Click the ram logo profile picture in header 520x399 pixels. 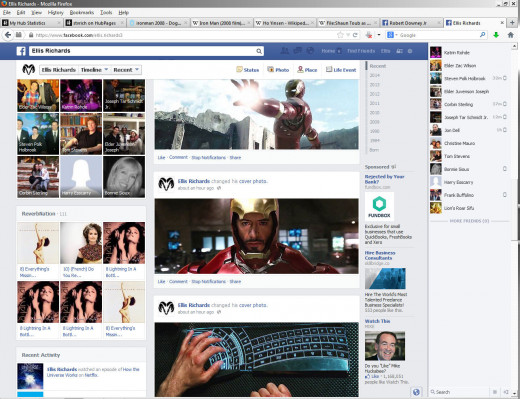coord(29,70)
